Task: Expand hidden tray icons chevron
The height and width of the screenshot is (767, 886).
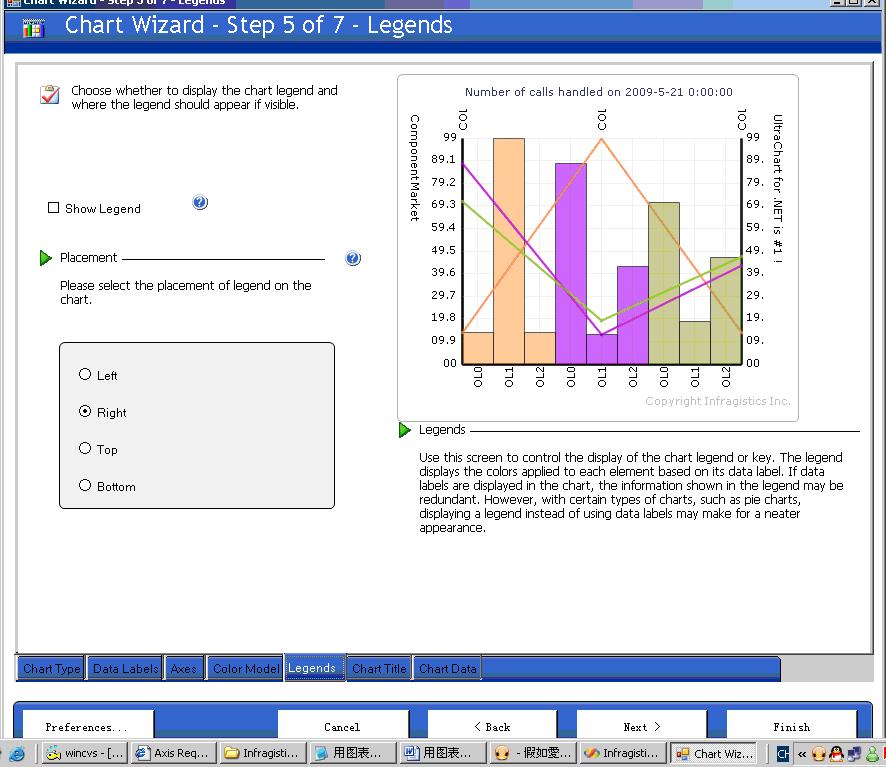Action: pyautogui.click(x=802, y=753)
